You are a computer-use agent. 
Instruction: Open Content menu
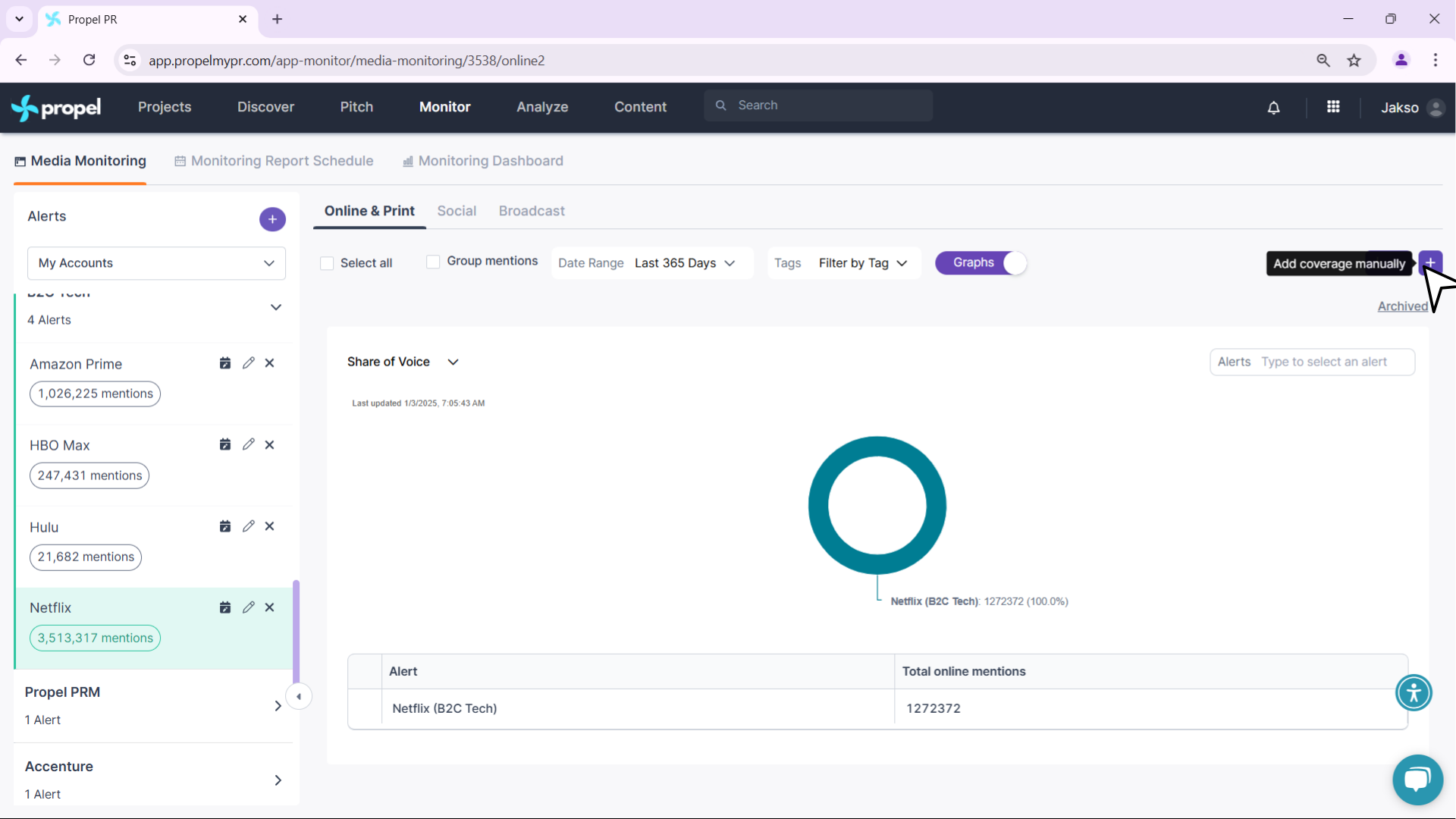(x=640, y=107)
